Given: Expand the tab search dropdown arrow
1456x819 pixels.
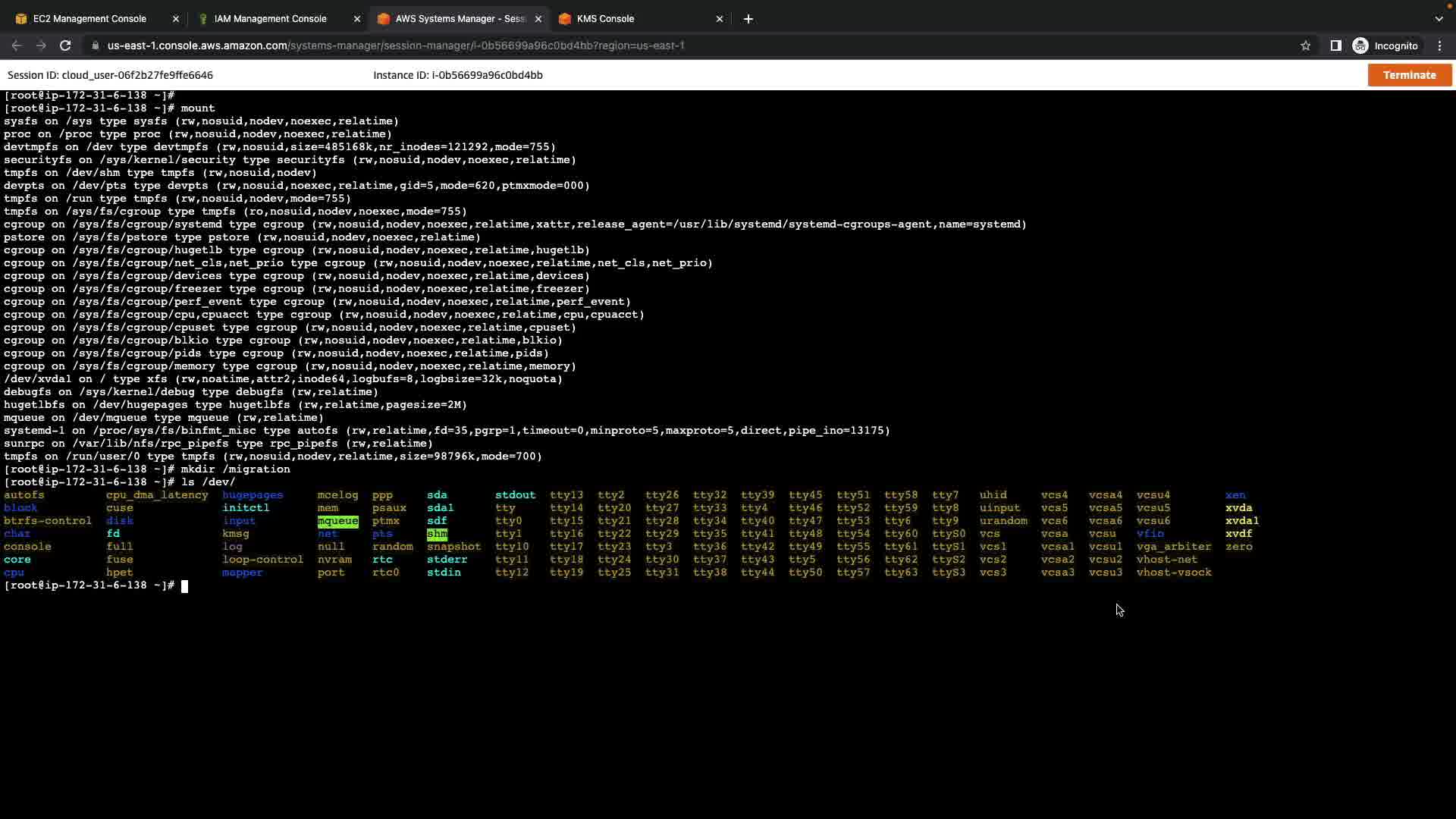Looking at the screenshot, I should (x=1439, y=19).
